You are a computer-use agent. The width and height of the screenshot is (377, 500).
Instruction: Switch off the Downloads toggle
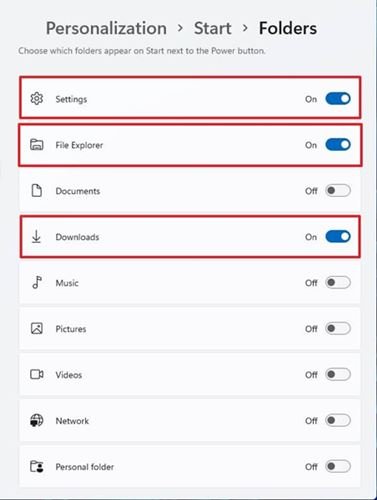pos(338,237)
